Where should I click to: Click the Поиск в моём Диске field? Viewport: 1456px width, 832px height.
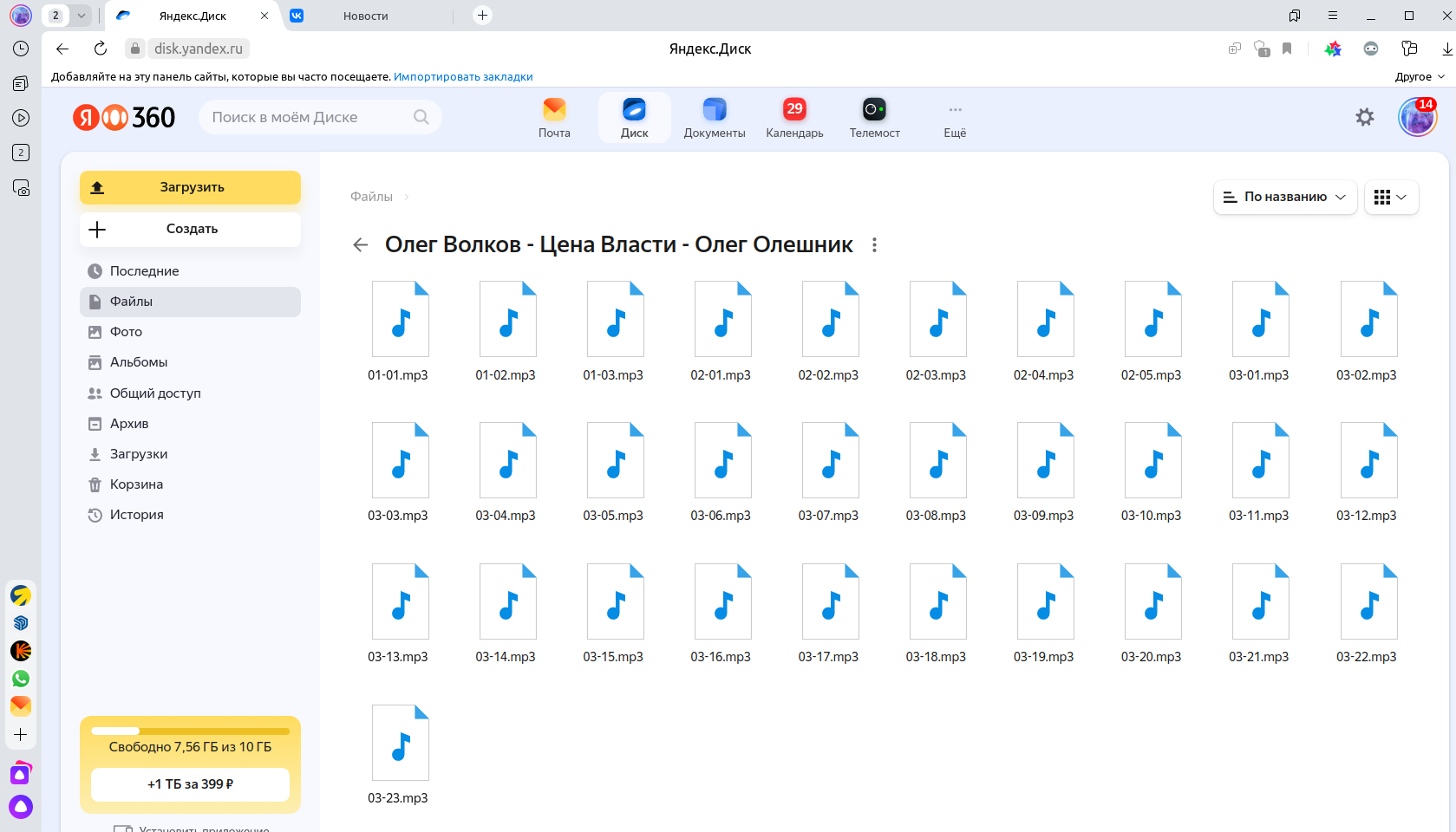point(308,117)
